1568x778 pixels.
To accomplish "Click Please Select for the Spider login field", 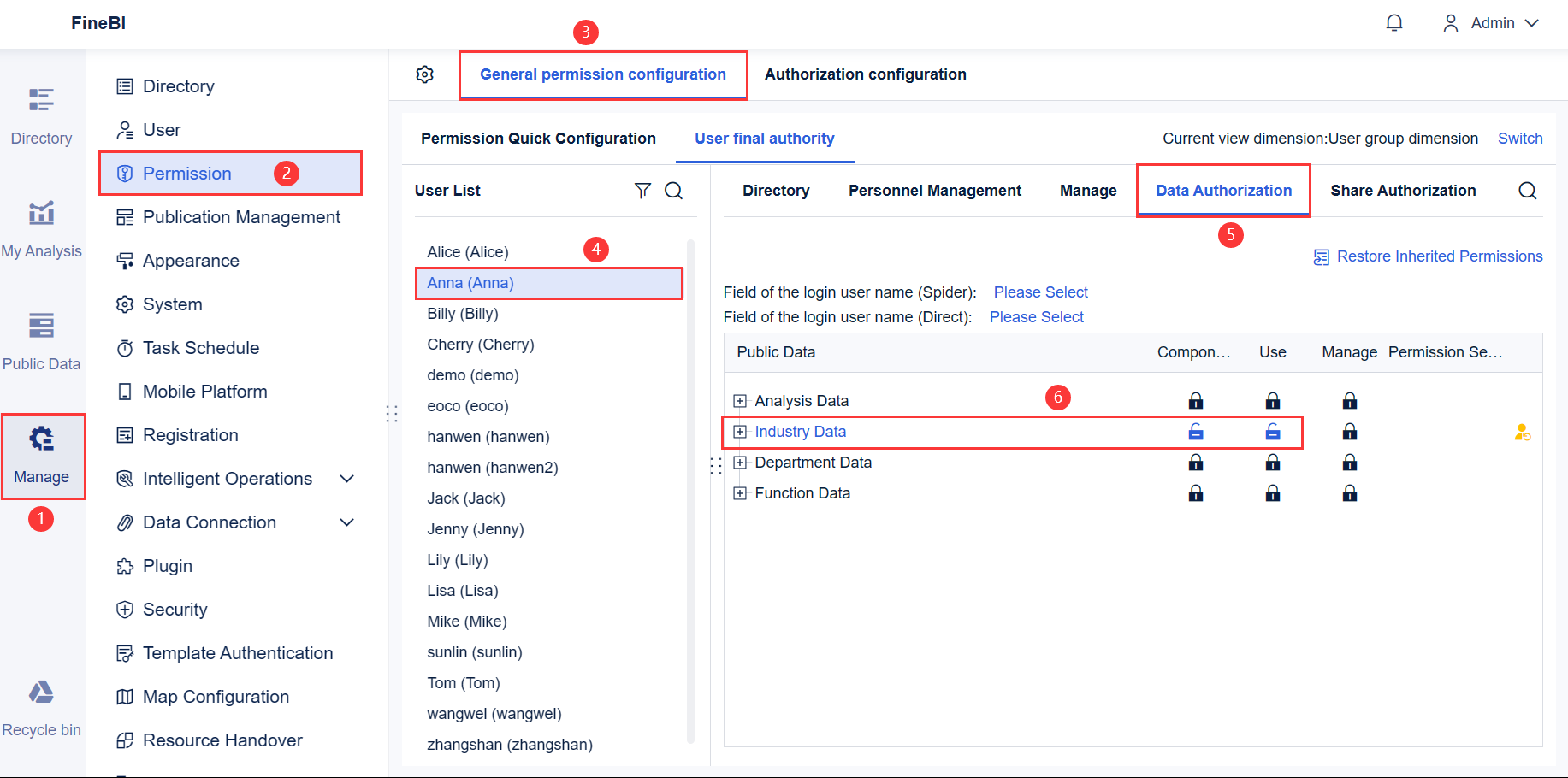I will [1040, 292].
